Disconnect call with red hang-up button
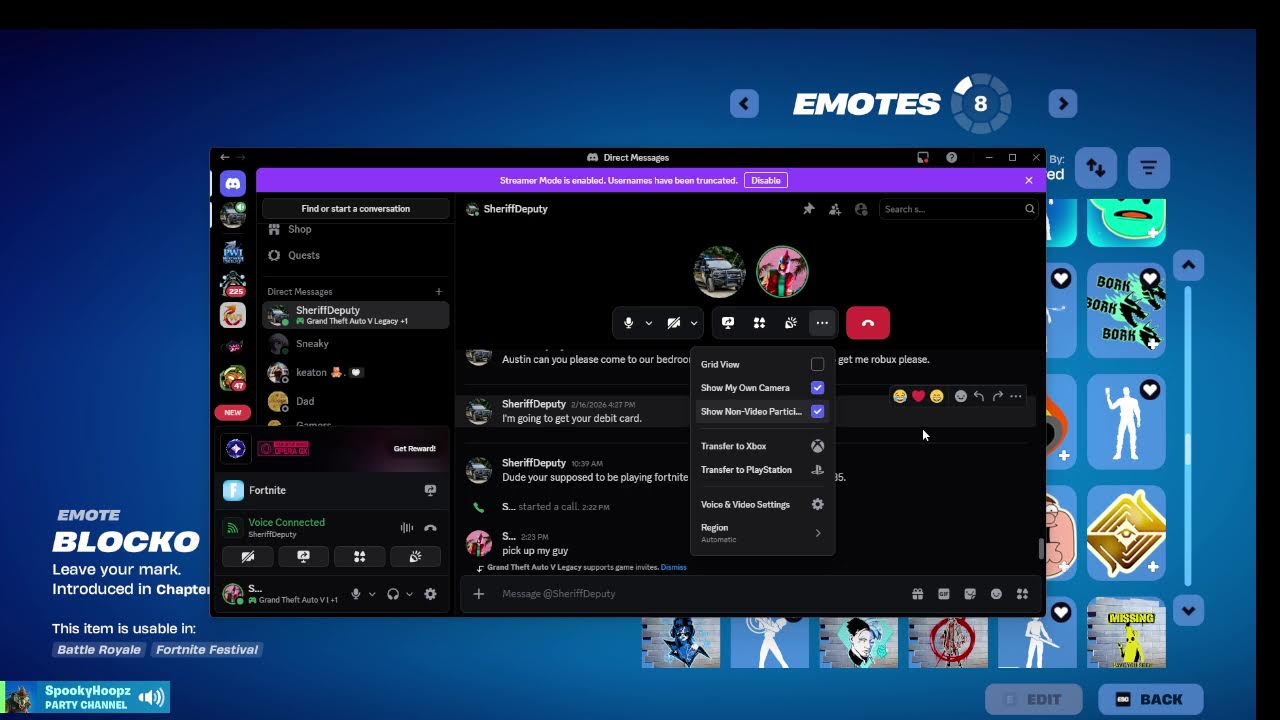 click(868, 323)
